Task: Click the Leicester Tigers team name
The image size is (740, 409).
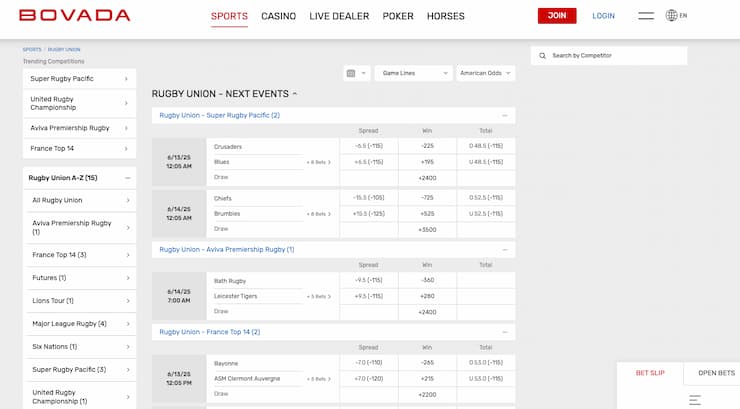Action: (x=235, y=296)
